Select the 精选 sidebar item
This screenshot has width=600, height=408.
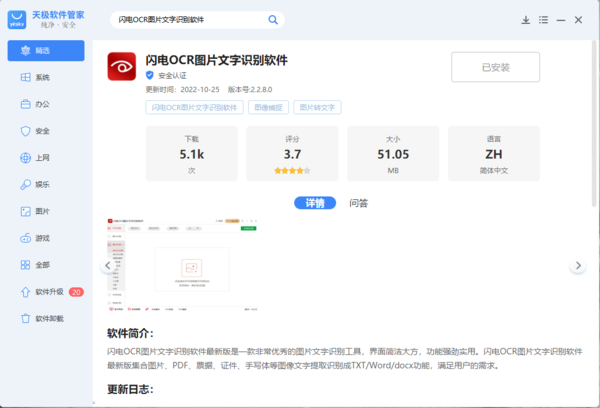(x=43, y=50)
